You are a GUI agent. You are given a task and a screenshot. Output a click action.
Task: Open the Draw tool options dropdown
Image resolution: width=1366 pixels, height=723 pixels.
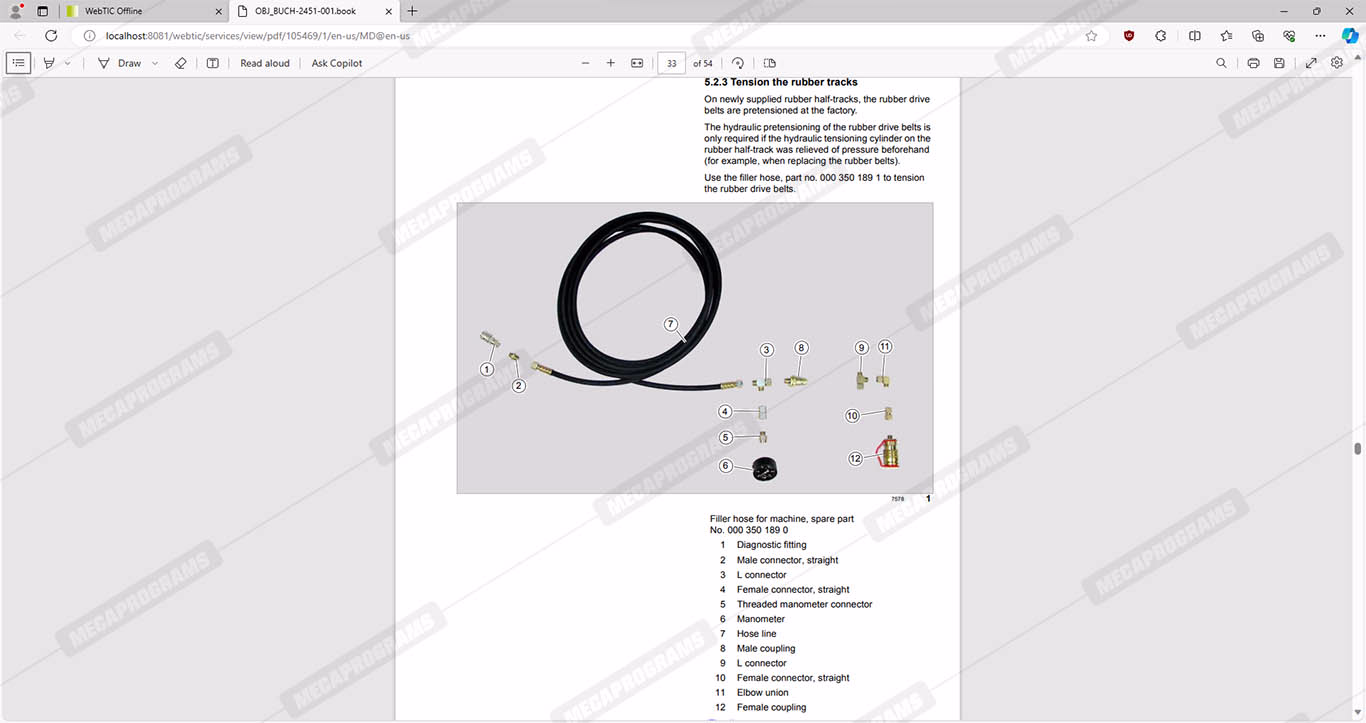(155, 63)
